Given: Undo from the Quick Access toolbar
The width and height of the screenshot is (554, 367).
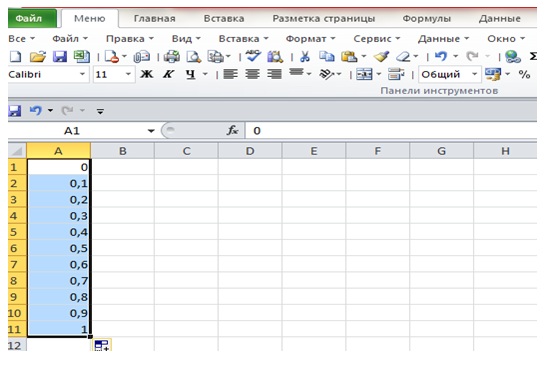Looking at the screenshot, I should tap(36, 111).
